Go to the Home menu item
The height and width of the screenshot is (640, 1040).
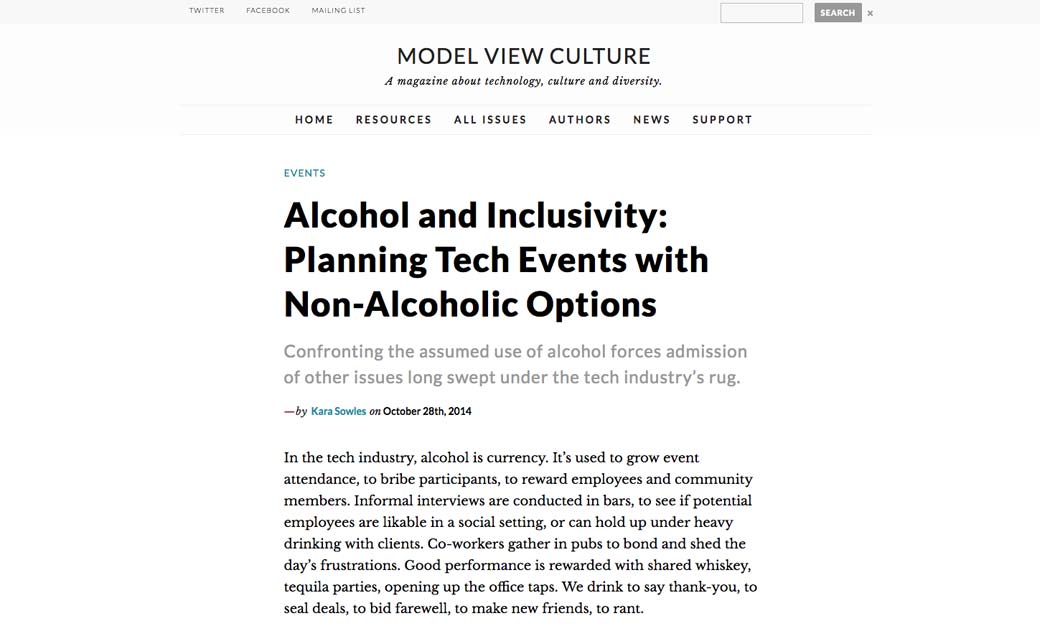point(314,120)
